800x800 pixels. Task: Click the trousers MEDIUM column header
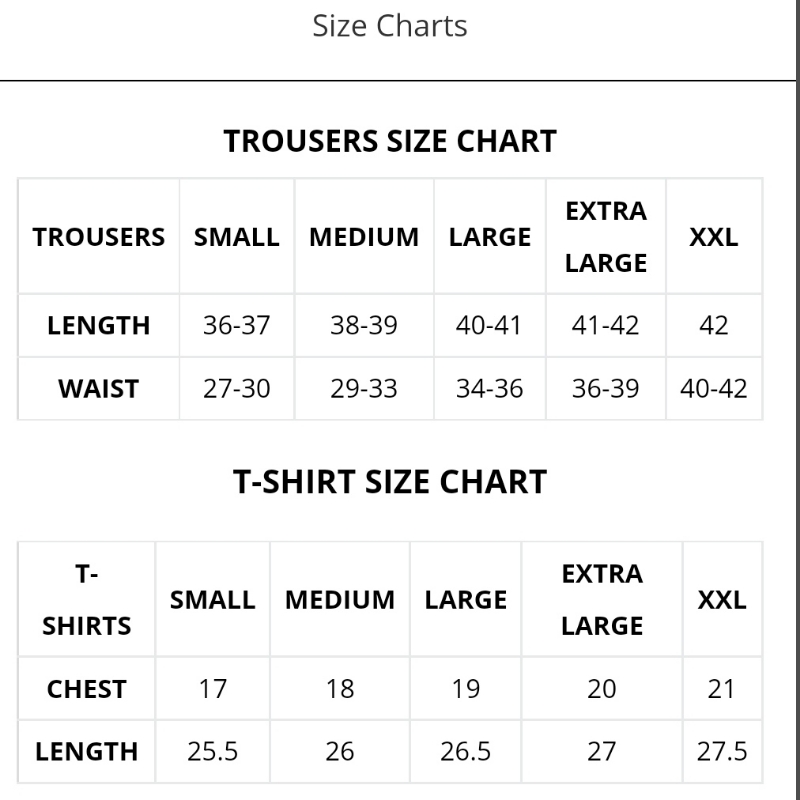click(364, 237)
